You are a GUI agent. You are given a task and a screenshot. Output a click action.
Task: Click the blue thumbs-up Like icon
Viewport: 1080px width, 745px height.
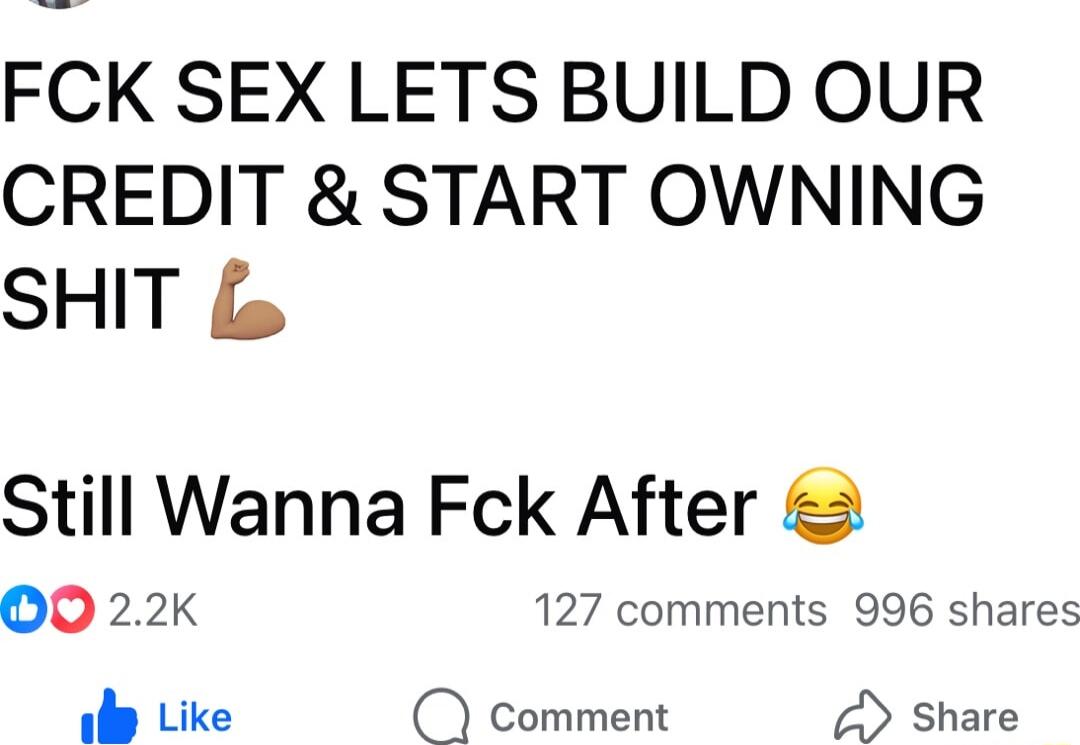tap(110, 716)
